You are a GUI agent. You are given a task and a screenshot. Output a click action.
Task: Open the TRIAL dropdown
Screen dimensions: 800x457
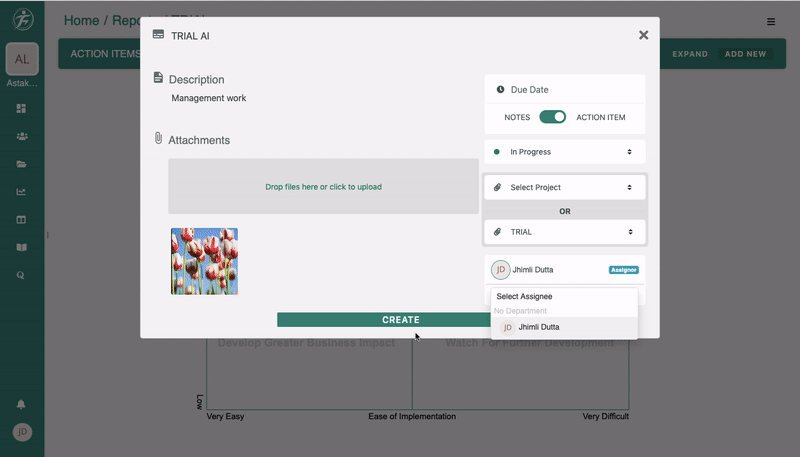click(x=565, y=232)
